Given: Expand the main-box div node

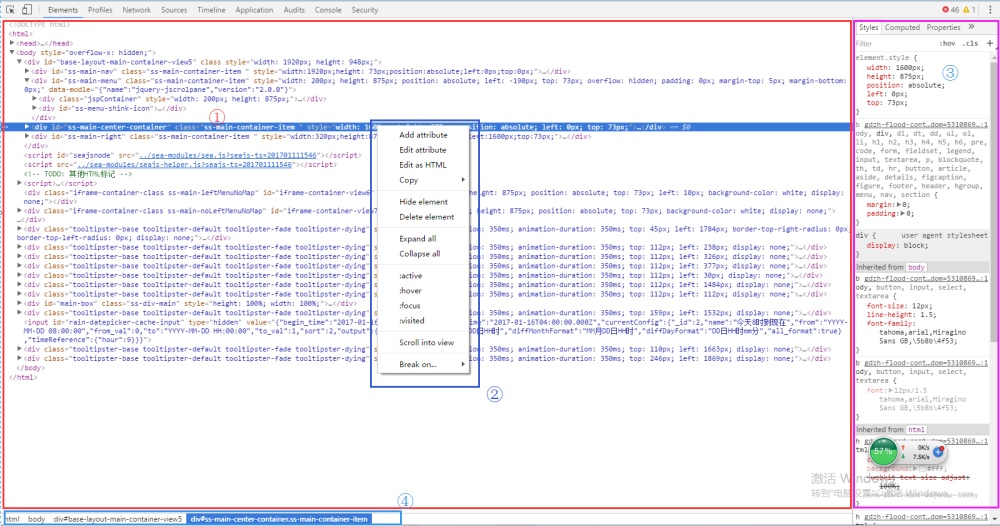Looking at the screenshot, I should click(20, 303).
